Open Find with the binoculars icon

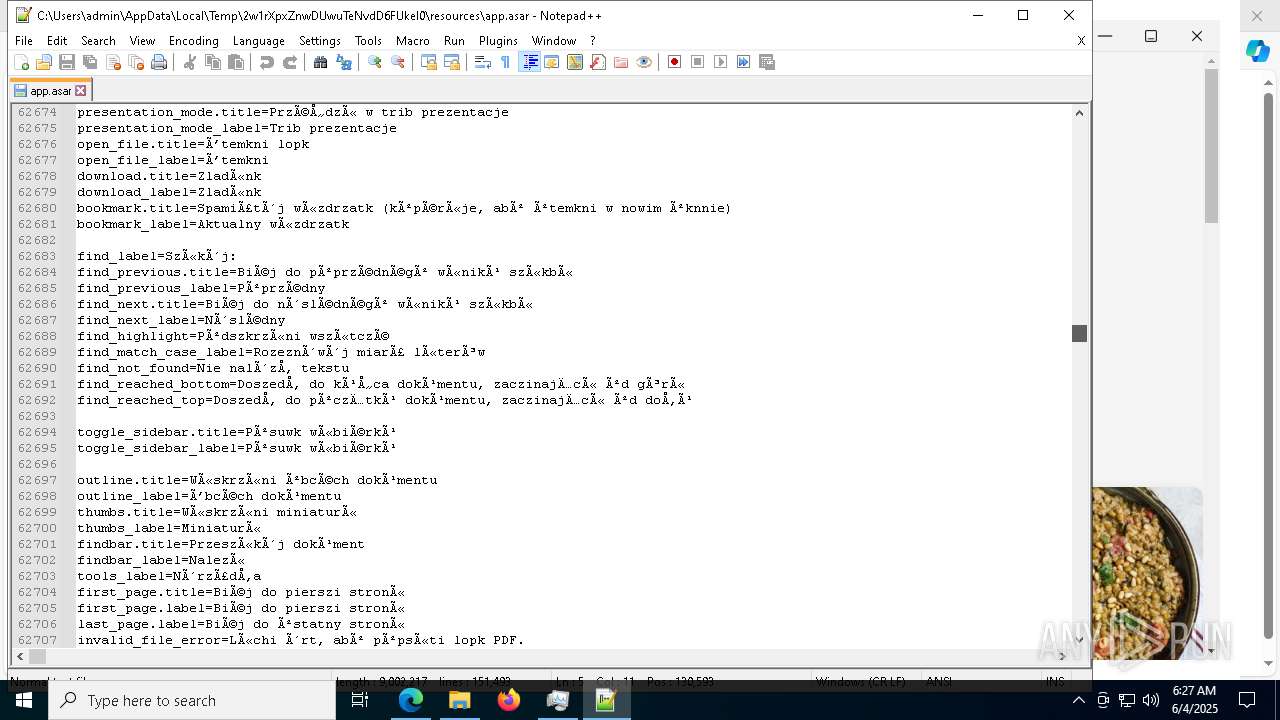[x=321, y=62]
